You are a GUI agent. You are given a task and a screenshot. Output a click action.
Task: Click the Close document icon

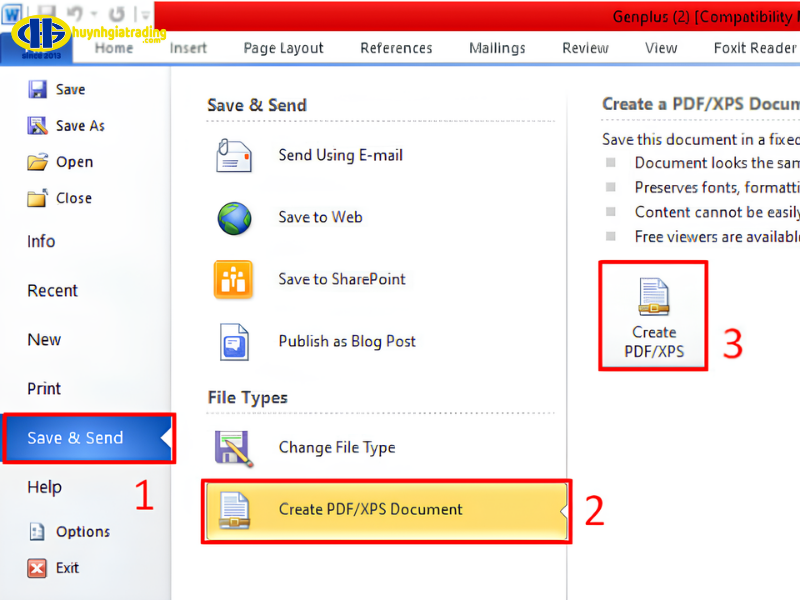point(38,198)
